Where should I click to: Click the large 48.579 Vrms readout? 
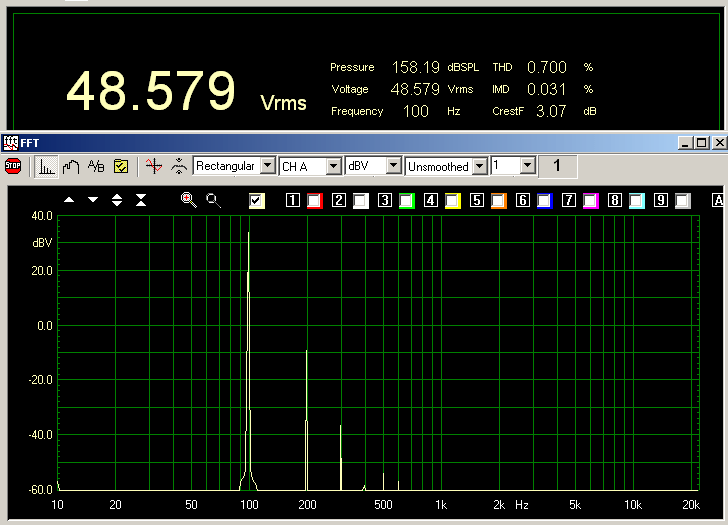coord(187,91)
